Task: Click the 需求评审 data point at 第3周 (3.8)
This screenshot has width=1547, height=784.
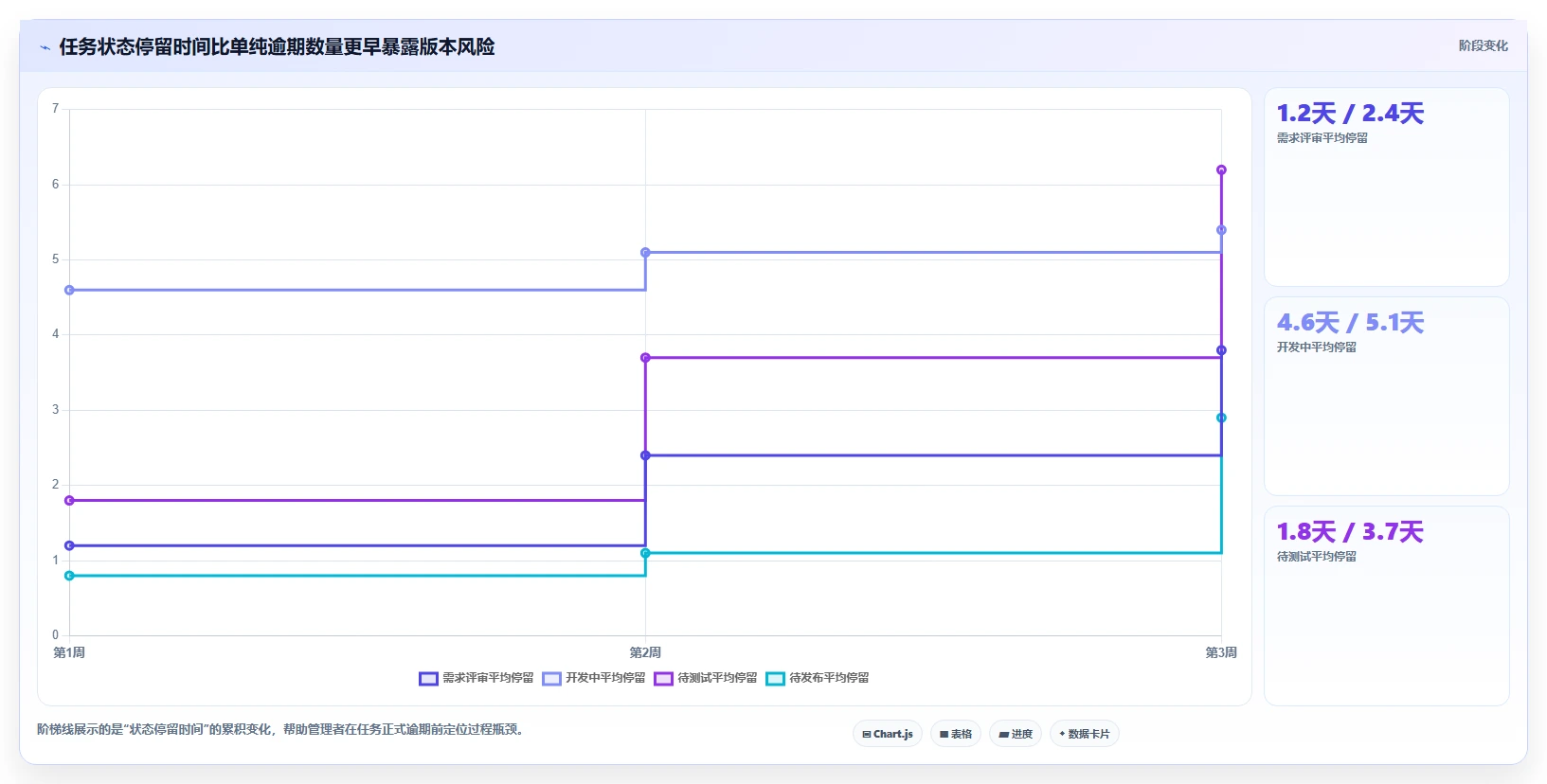Action: [1221, 350]
